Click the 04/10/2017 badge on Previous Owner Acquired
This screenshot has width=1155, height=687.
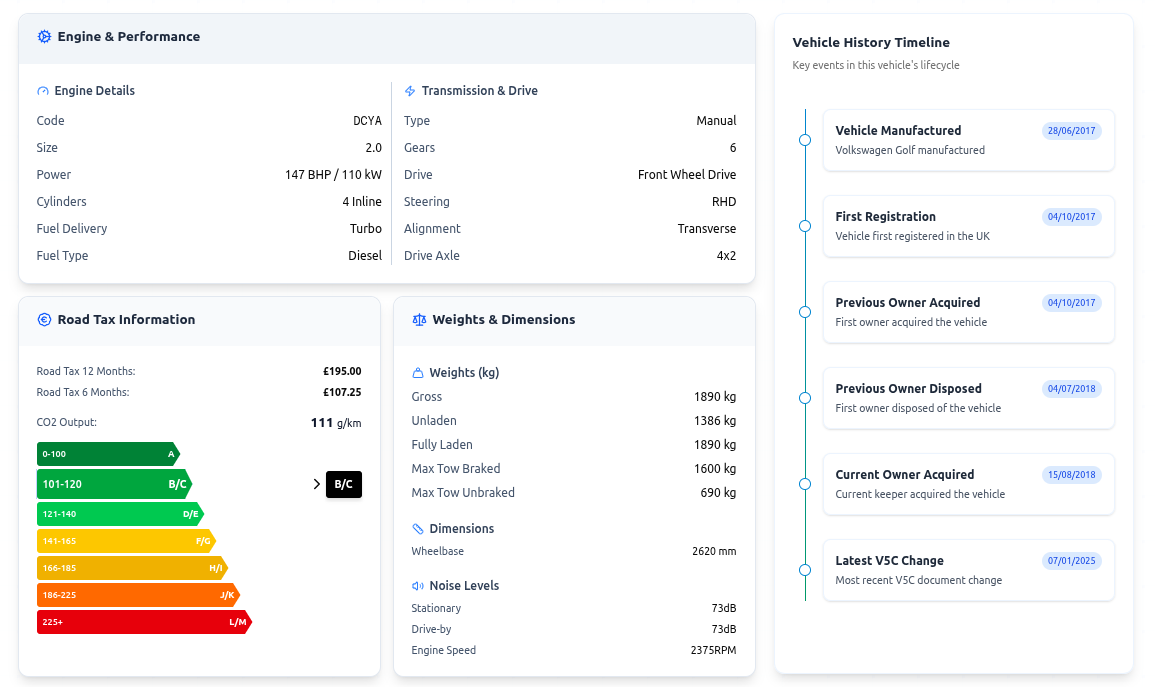pos(1072,303)
